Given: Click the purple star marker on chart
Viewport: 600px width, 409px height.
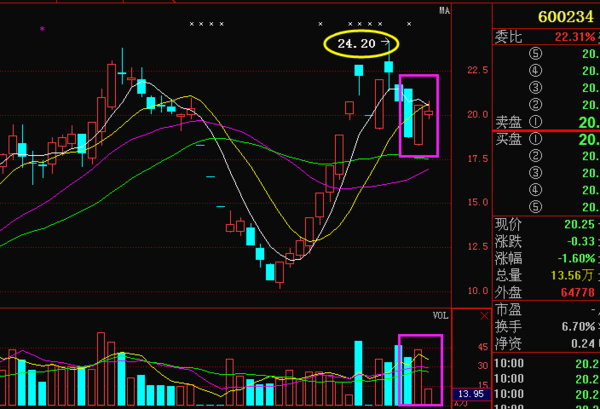Looking at the screenshot, I should point(41,30).
